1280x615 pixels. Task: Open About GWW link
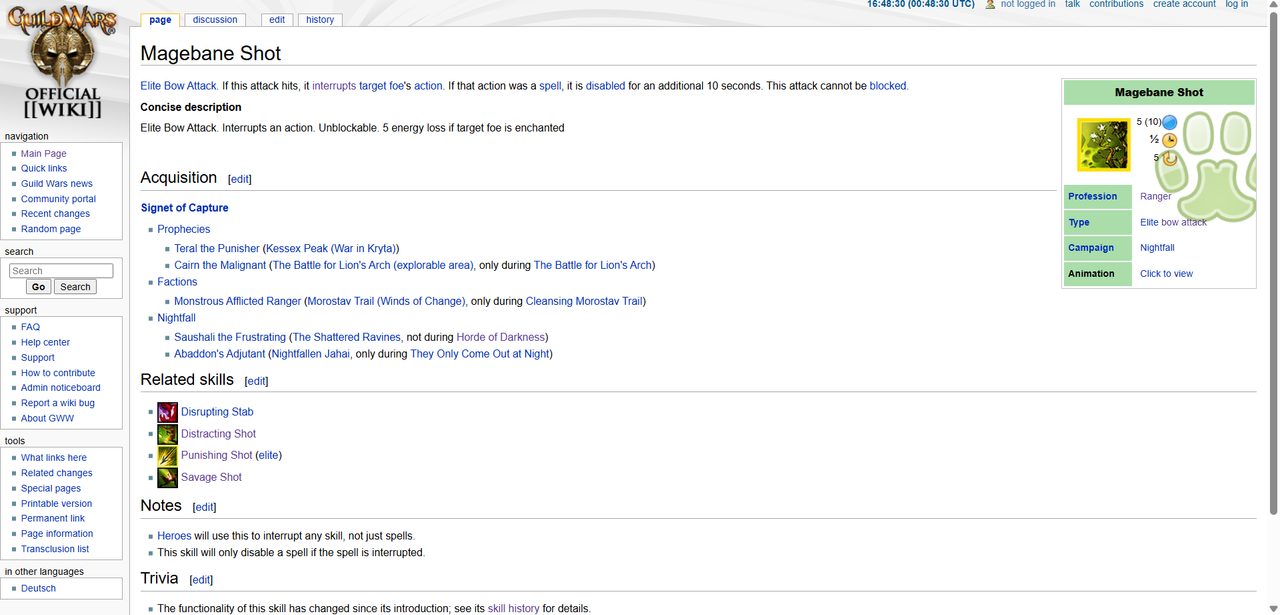[x=47, y=419]
